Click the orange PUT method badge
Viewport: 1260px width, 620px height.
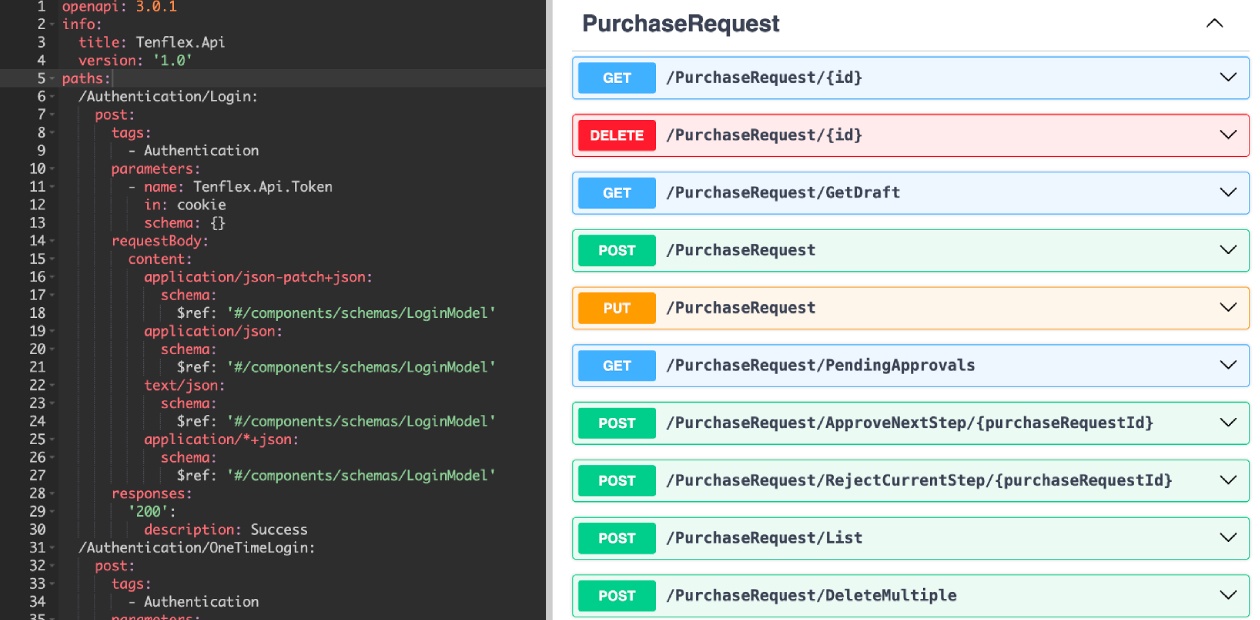616,308
